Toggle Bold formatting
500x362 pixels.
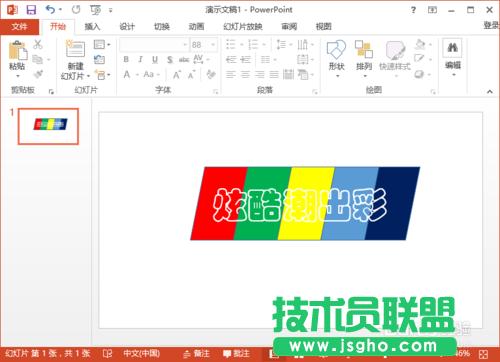click(126, 59)
